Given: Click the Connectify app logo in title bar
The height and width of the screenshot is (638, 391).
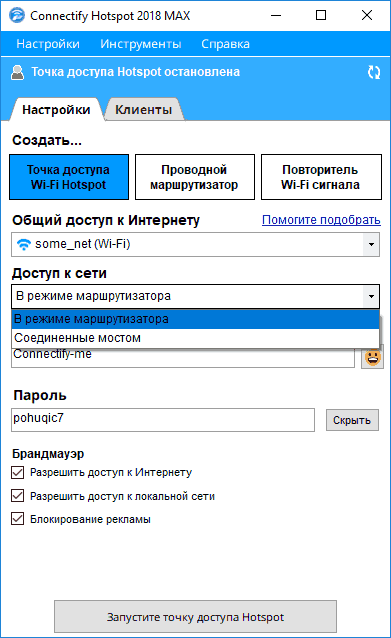Looking at the screenshot, I should (x=17, y=16).
